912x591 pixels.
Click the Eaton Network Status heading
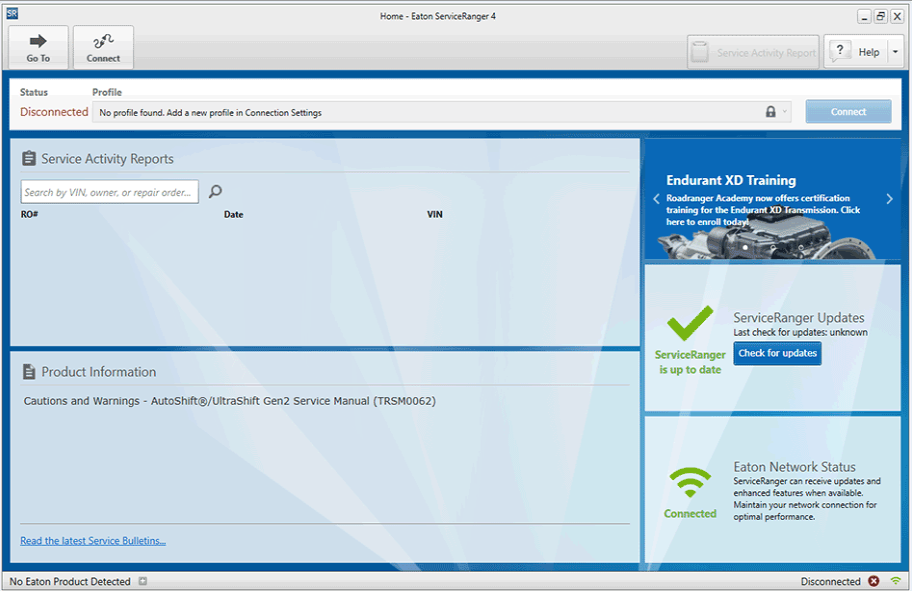click(x=795, y=467)
